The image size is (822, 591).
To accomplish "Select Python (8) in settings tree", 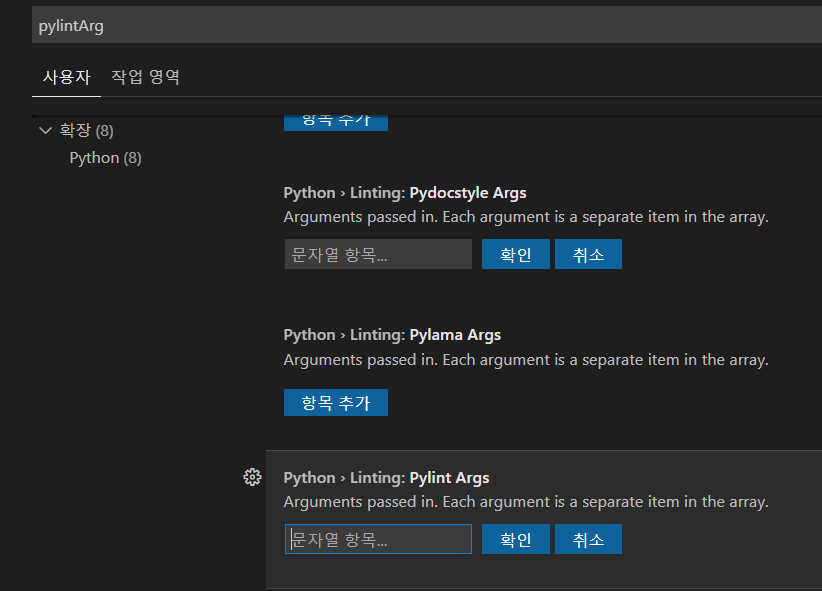I will 105,158.
